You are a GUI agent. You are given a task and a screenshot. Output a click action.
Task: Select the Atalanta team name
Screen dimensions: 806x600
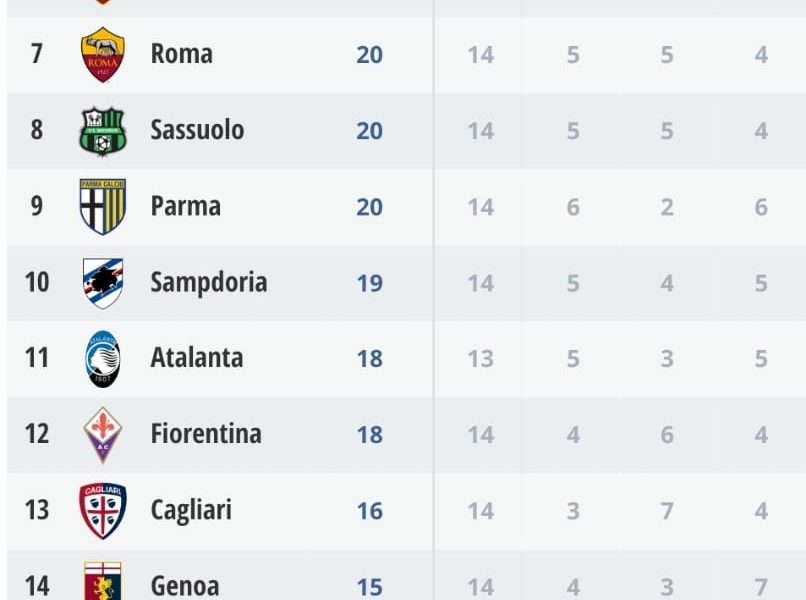[196, 358]
